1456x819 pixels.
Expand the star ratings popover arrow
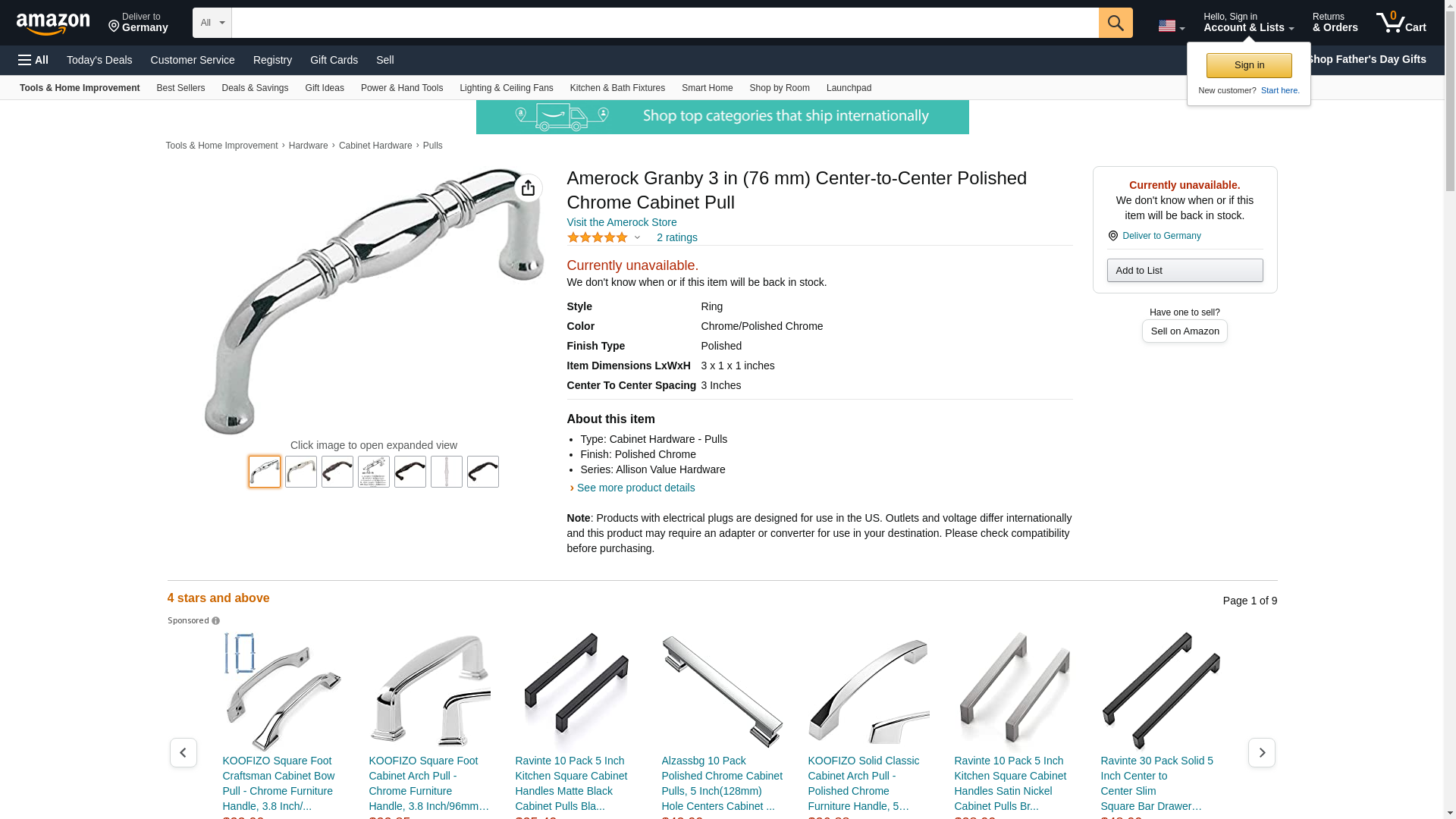[637, 238]
